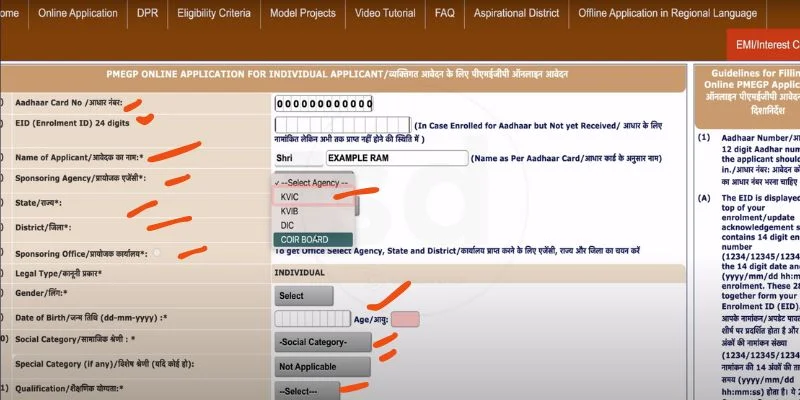Click the INDIVIDUAL legal type text
This screenshot has width=800, height=400.
[299, 273]
